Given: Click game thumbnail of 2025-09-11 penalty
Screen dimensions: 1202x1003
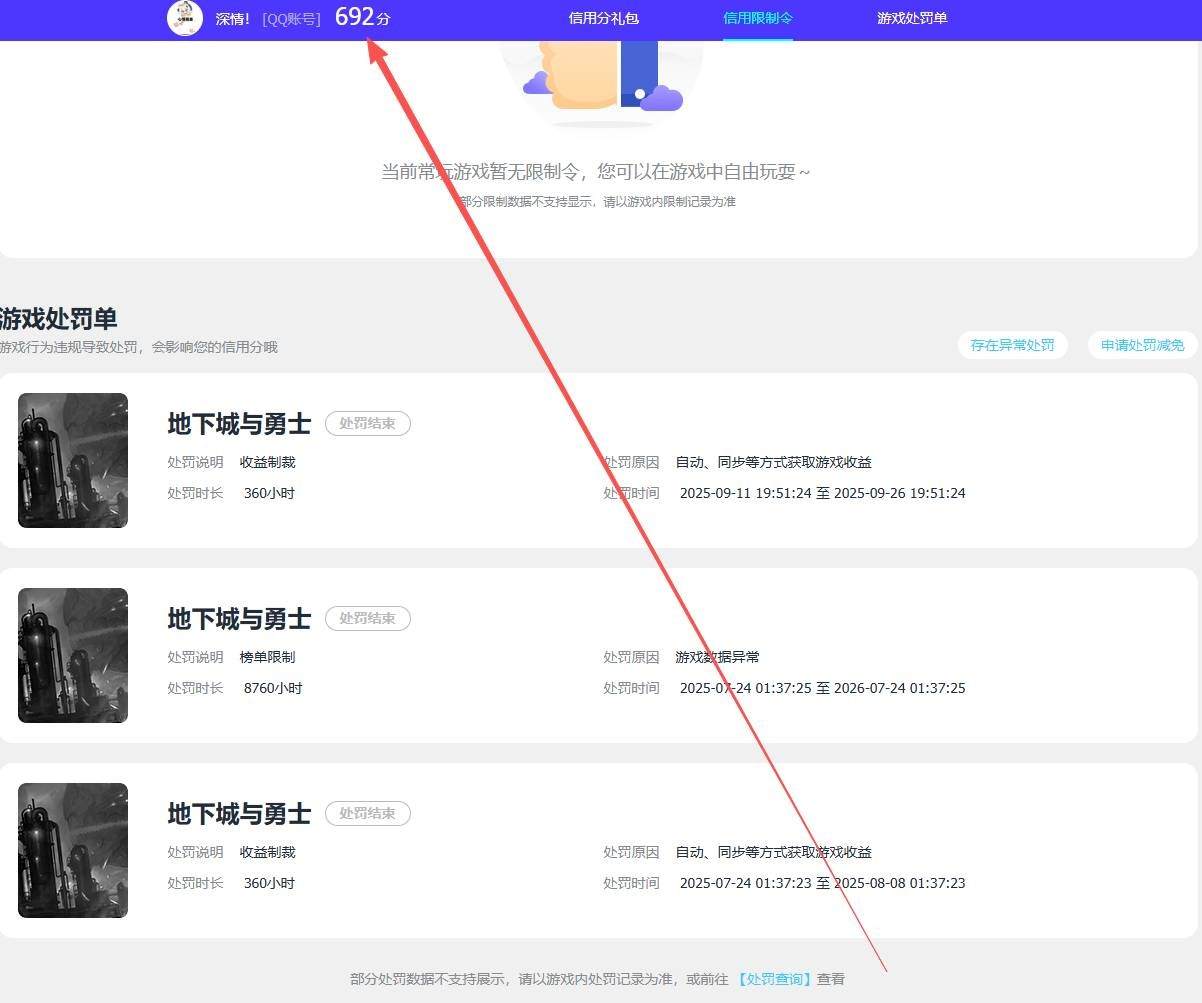Looking at the screenshot, I should [x=73, y=460].
